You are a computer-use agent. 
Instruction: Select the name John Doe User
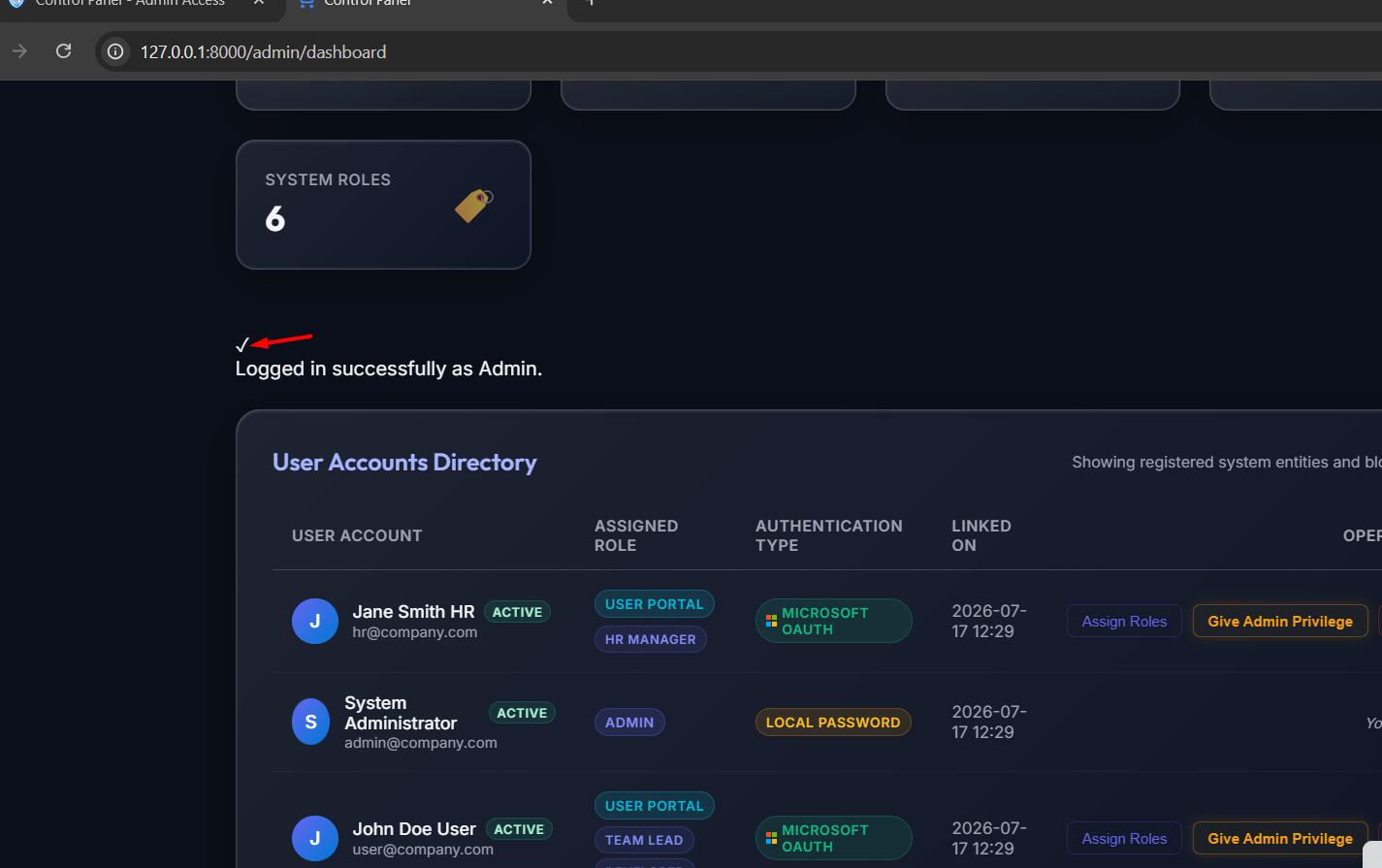tap(414, 829)
